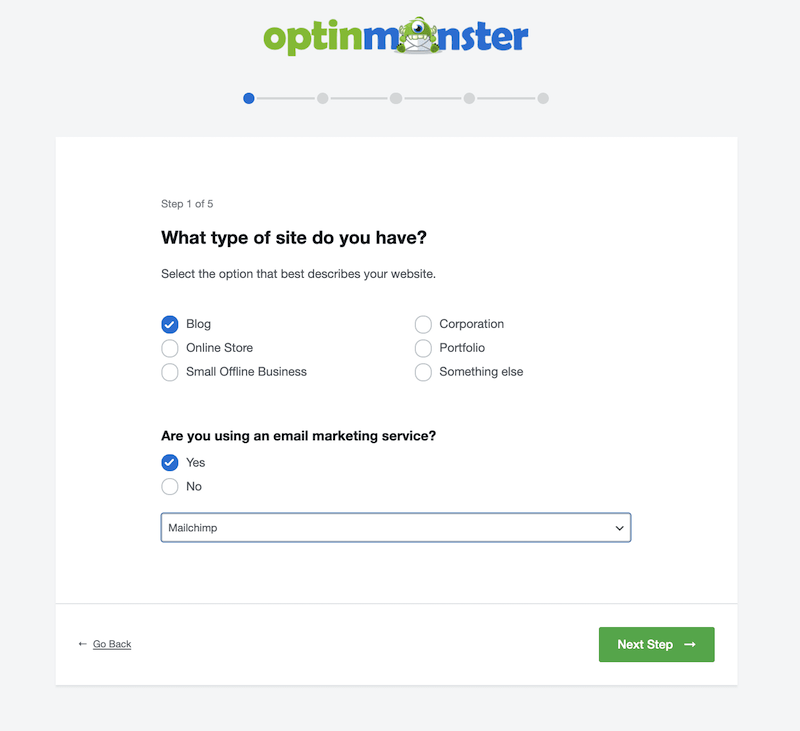Click the left arrow icon beside Go Back
The height and width of the screenshot is (731, 800).
click(81, 644)
